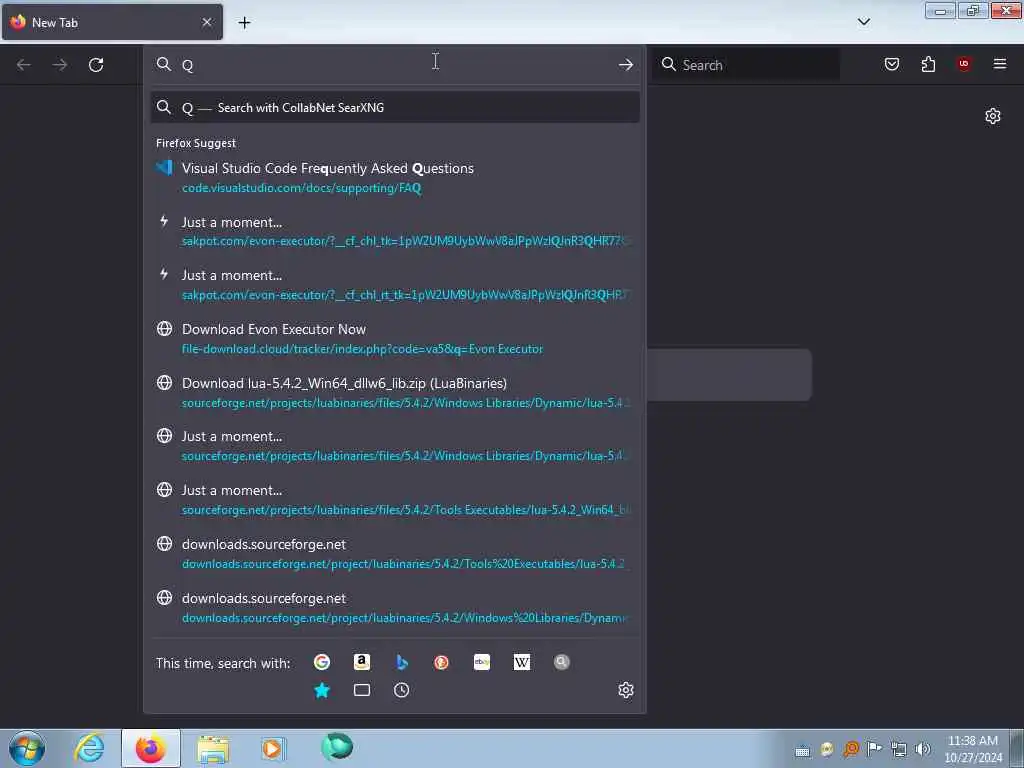Open a new tab with plus button
Screen dimensions: 1024x768
pos(244,23)
